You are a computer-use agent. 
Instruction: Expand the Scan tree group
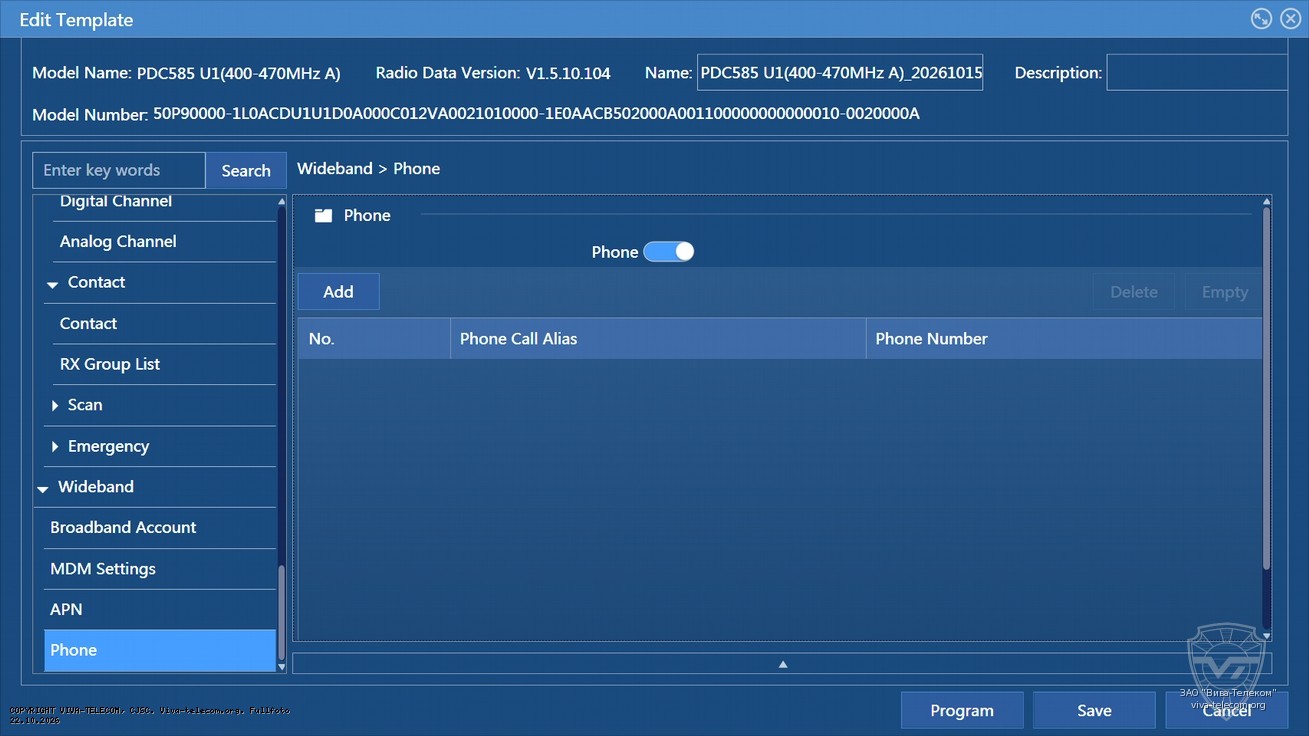click(55, 405)
